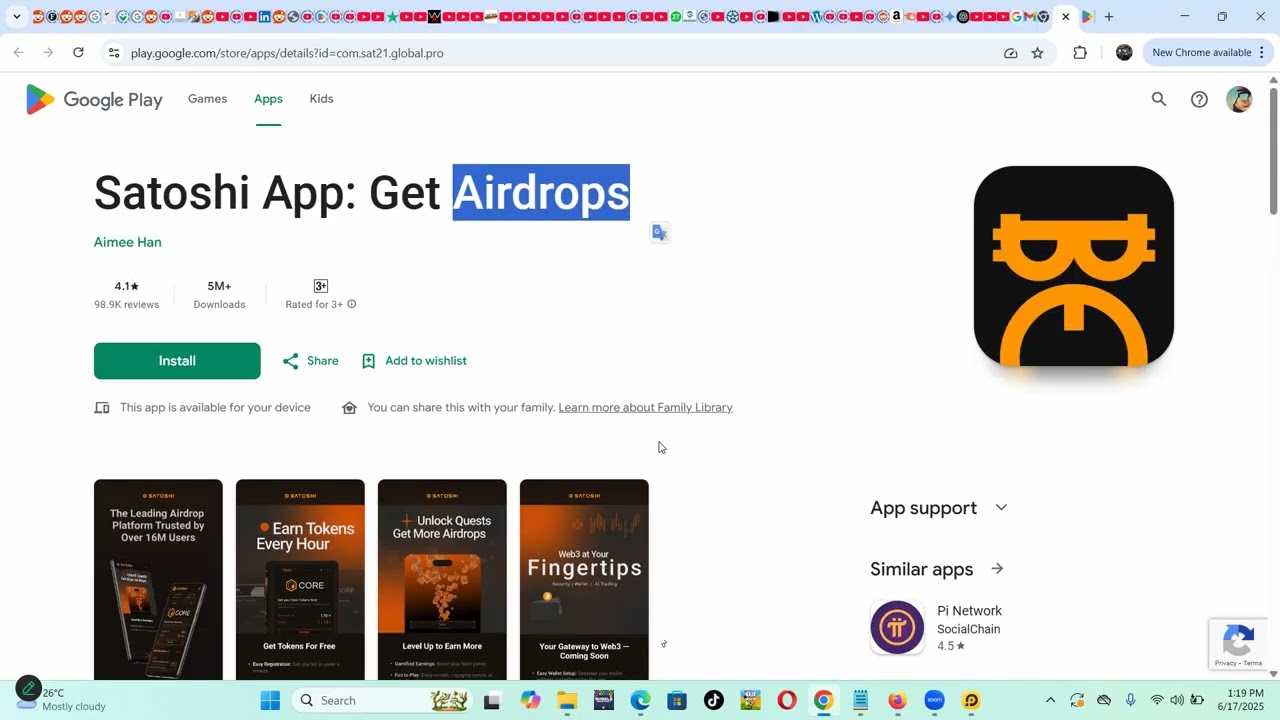Click the reCAPTCHA Privacy link
1280x720 pixels.
1225,663
